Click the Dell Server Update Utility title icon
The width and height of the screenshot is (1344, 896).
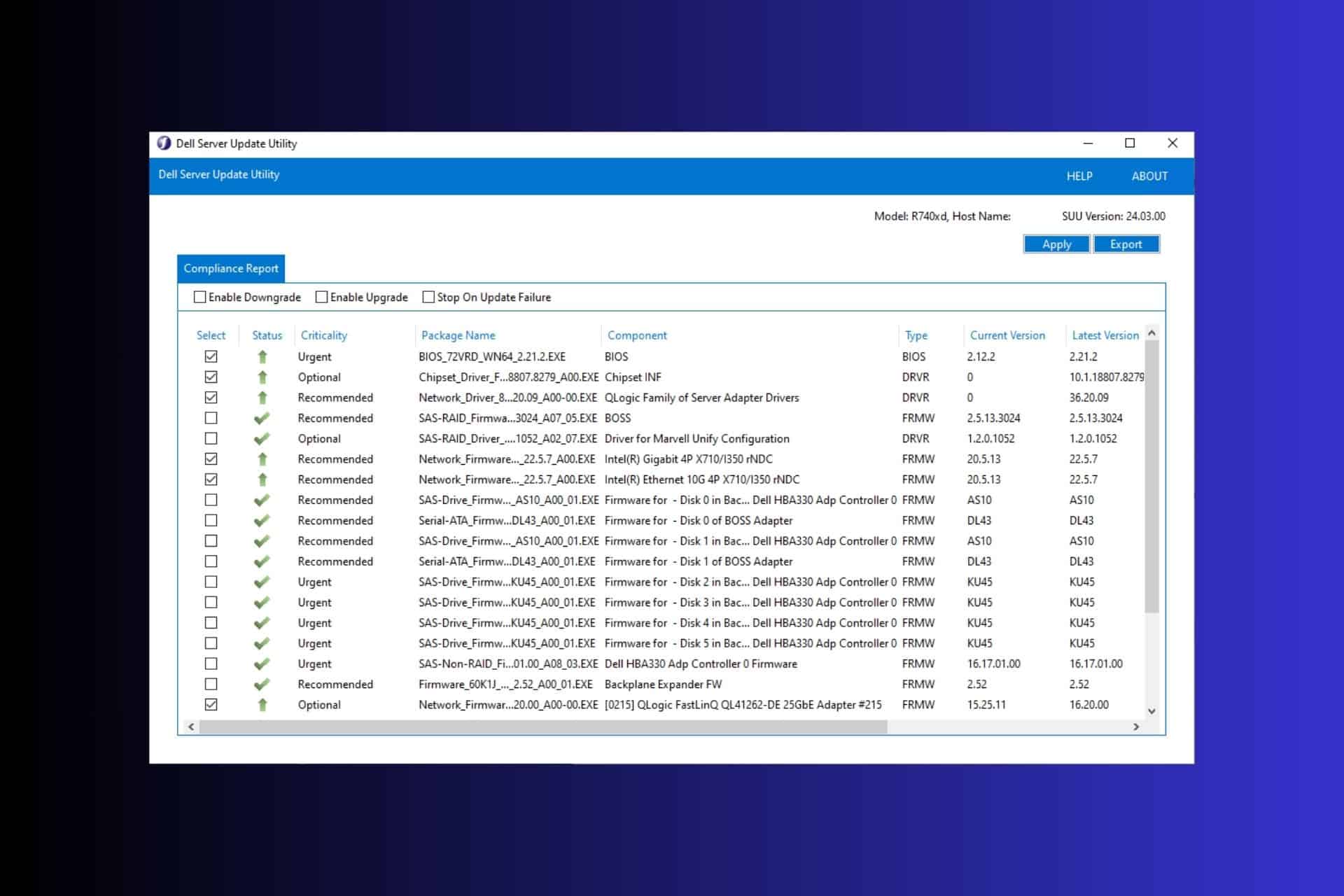click(164, 143)
